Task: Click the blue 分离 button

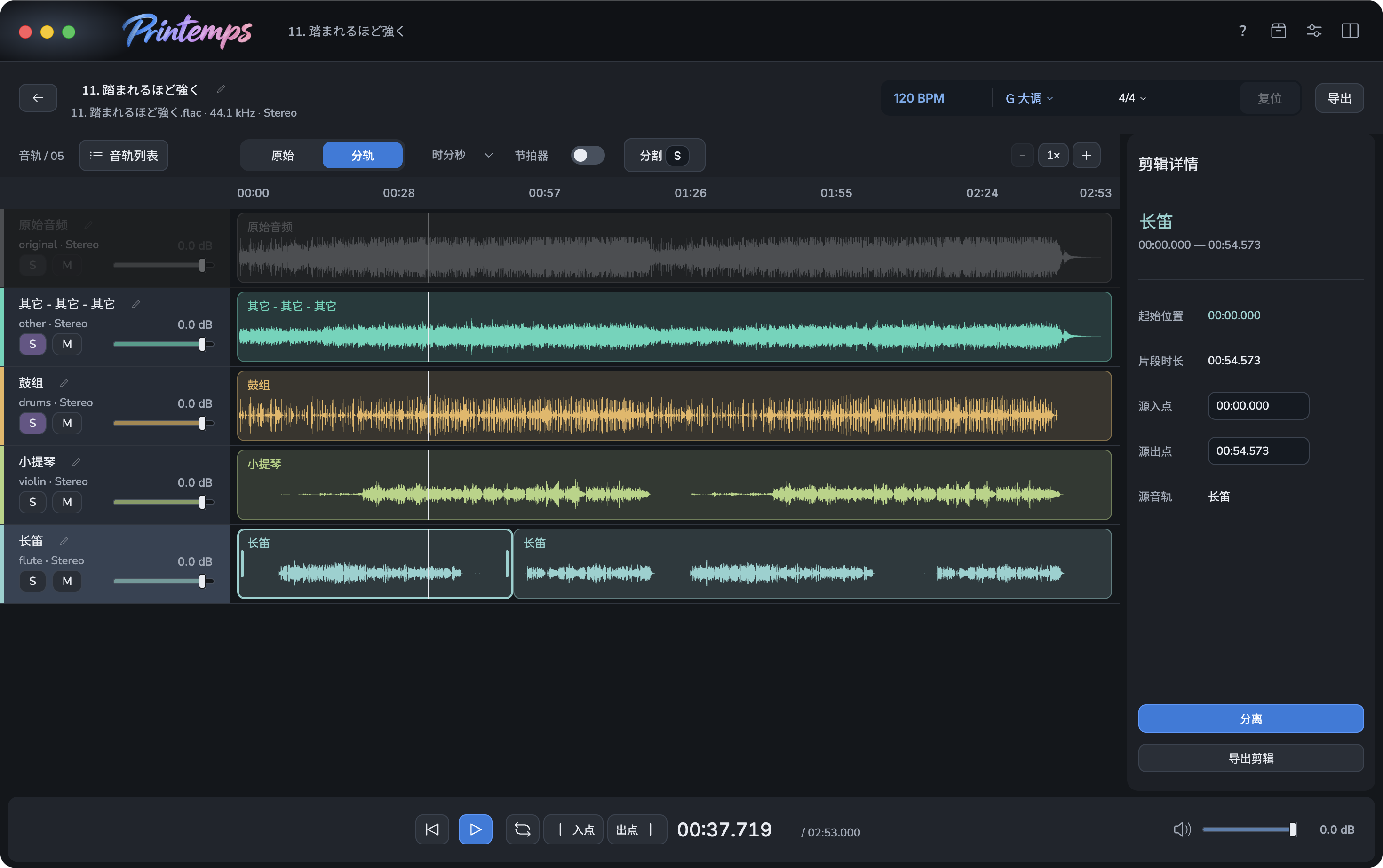Action: click(x=1251, y=719)
